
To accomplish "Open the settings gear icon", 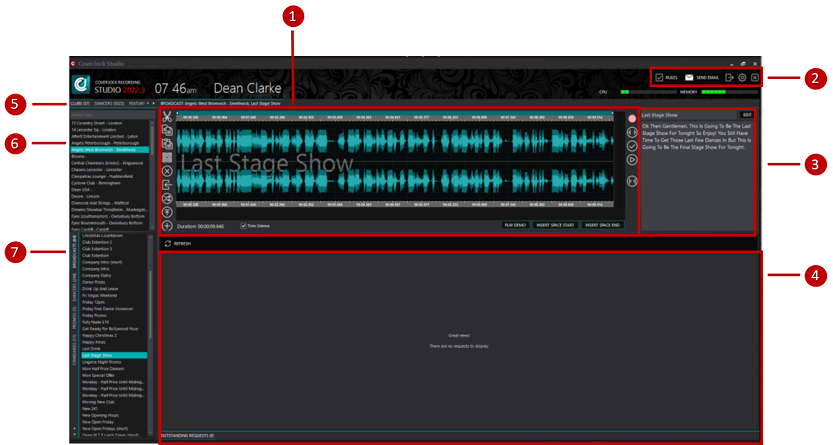I will [x=743, y=77].
